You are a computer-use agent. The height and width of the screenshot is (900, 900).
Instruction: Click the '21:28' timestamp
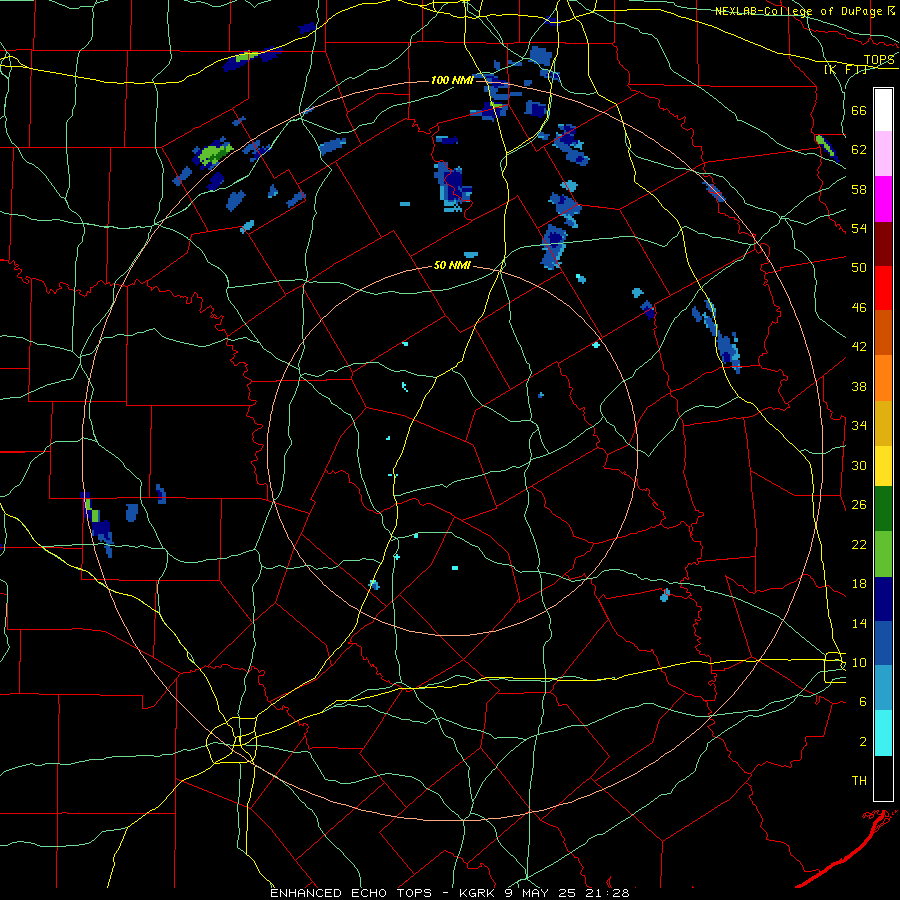[607, 893]
